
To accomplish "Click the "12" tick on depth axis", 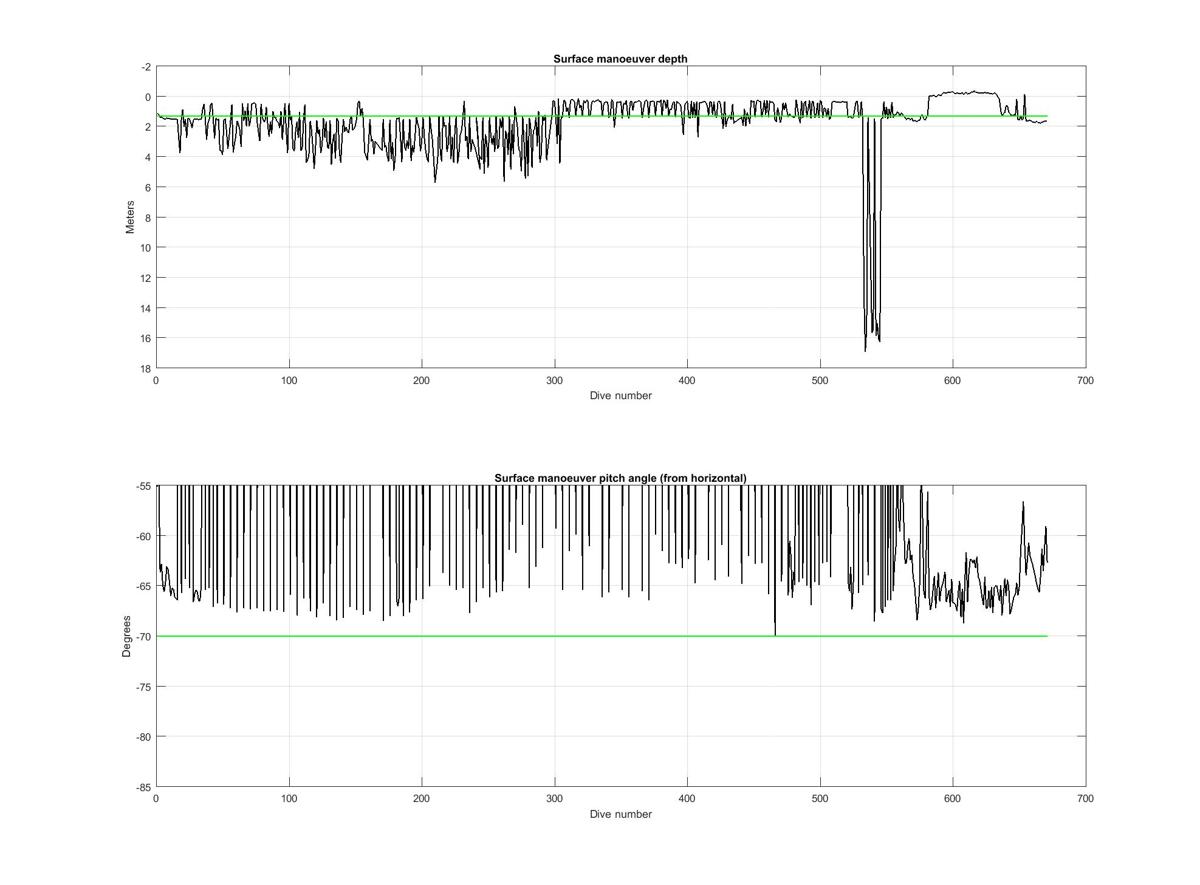I will (x=145, y=277).
